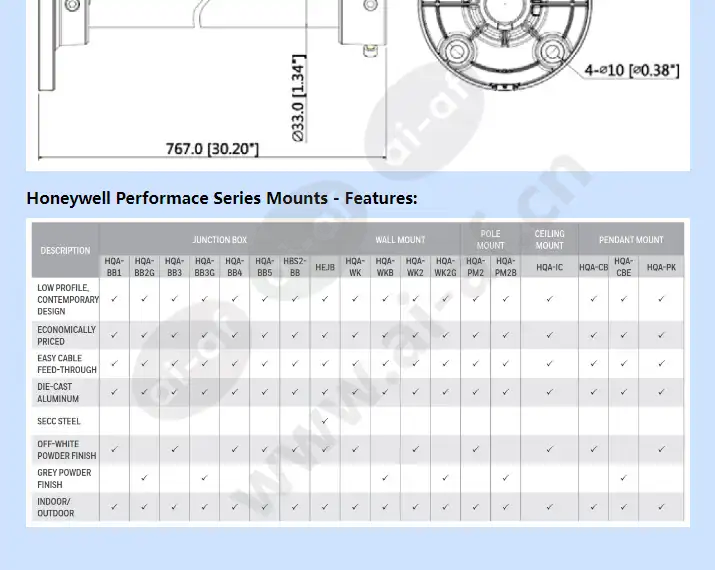Click the SECC Steel checkmark under HEJB
This screenshot has height=570, width=715.
325,421
